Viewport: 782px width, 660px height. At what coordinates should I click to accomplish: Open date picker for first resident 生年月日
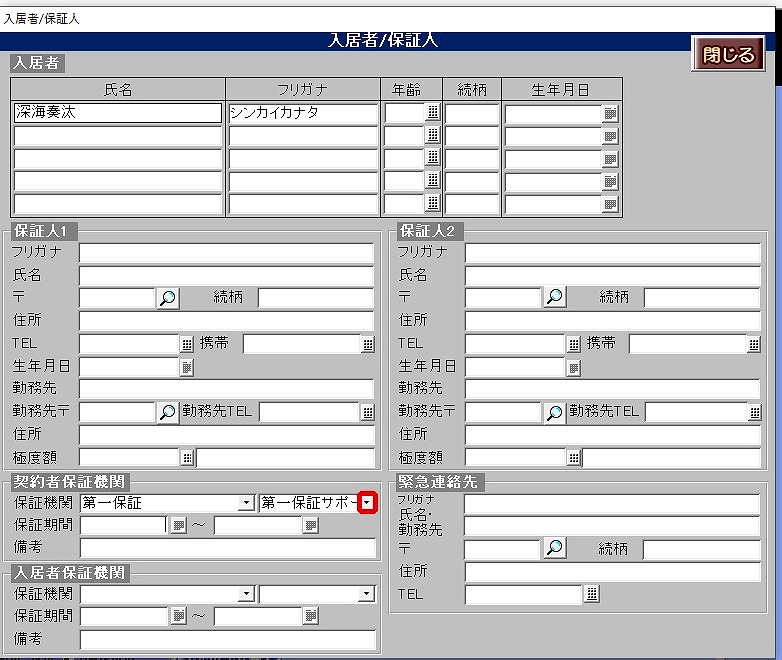(x=610, y=113)
